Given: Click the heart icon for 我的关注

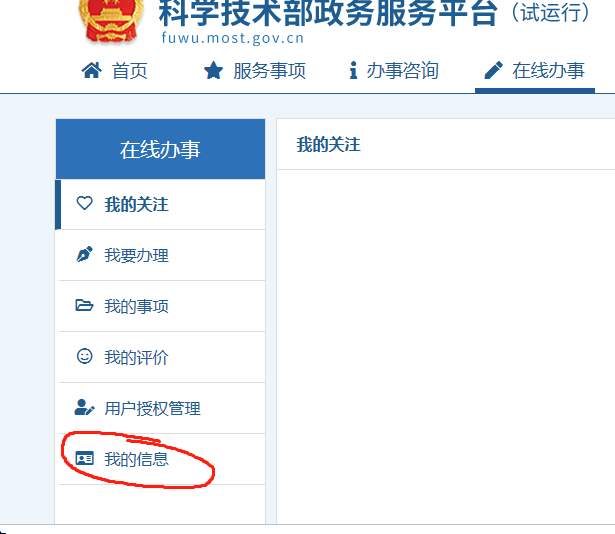Looking at the screenshot, I should pos(84,204).
